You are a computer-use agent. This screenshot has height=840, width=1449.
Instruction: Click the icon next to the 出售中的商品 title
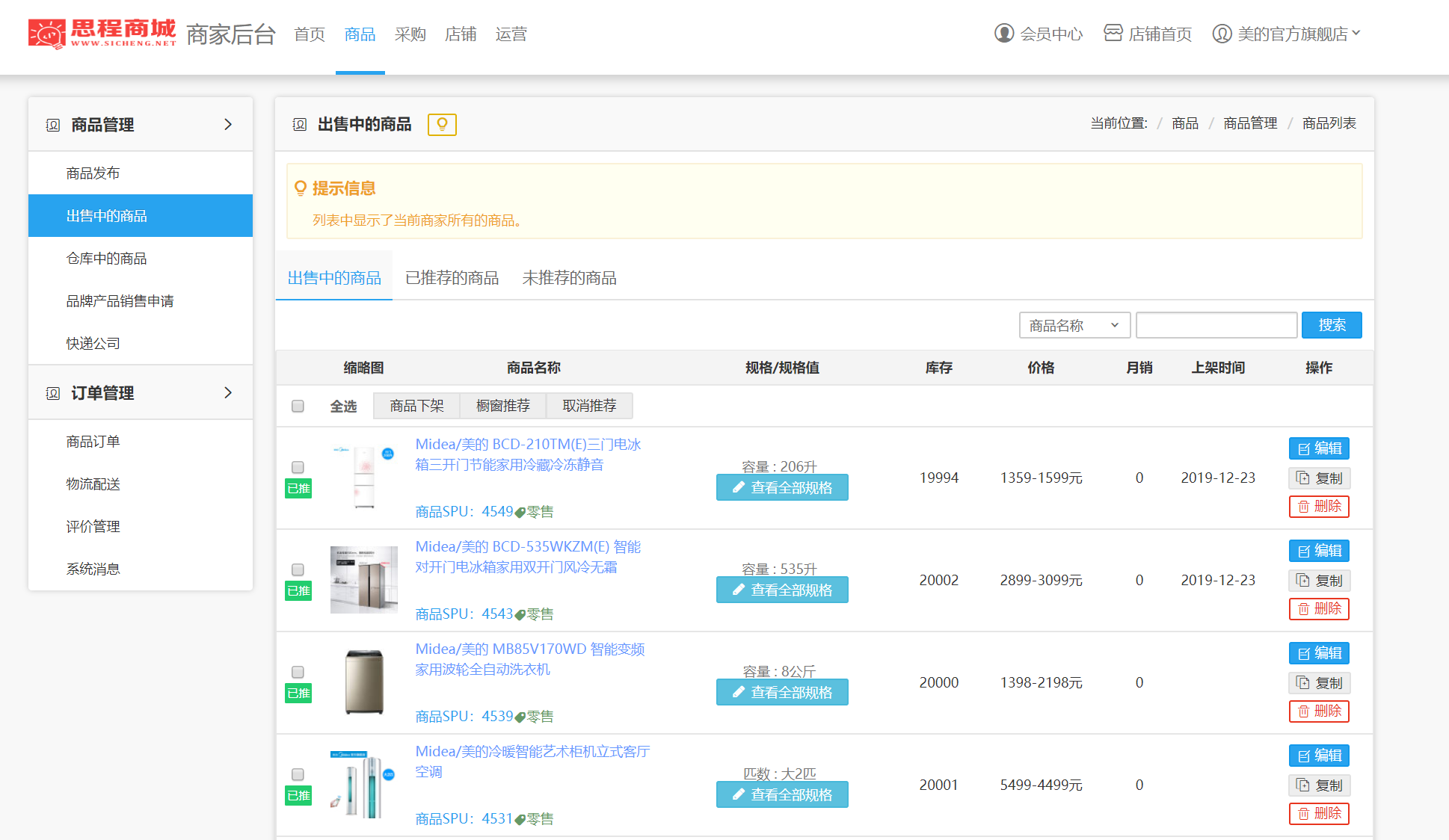300,124
